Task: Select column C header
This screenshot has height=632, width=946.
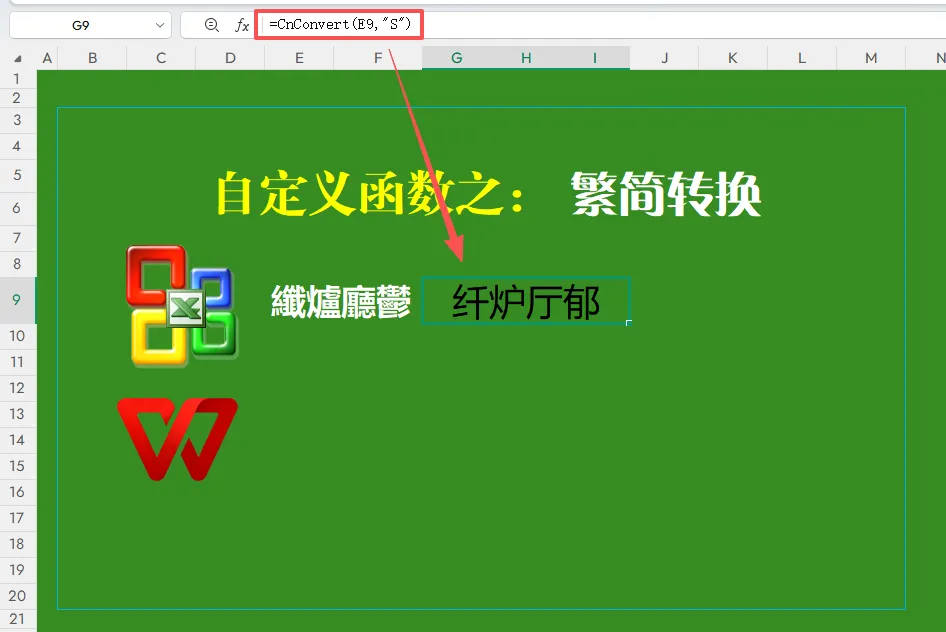Action: [161, 58]
